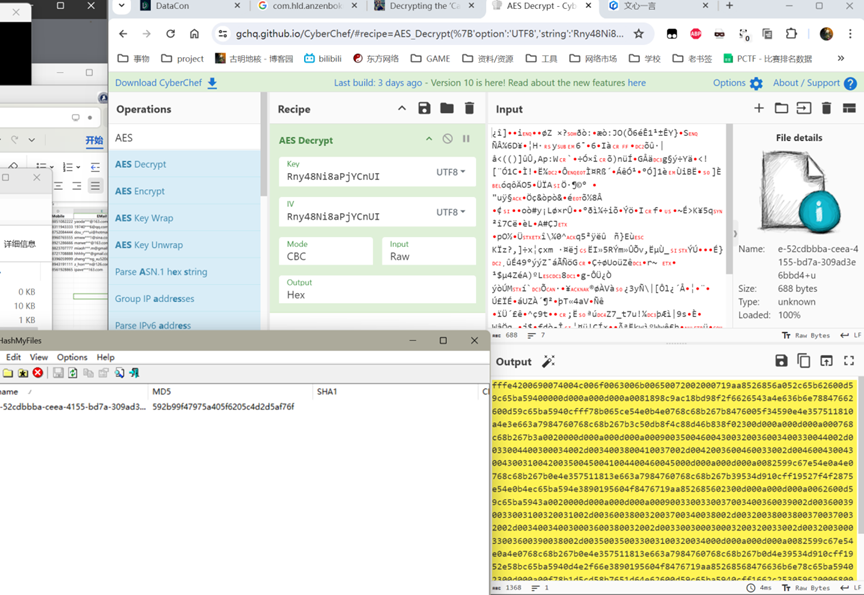Collapse the Recipe pane chevron
864x595 pixels.
coord(402,109)
